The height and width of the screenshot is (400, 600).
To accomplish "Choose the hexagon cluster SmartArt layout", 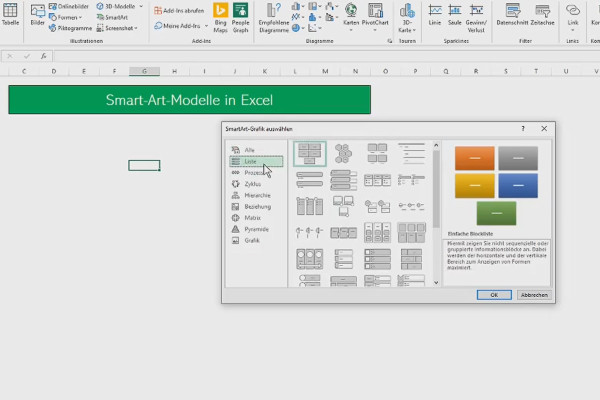I will (x=343, y=153).
